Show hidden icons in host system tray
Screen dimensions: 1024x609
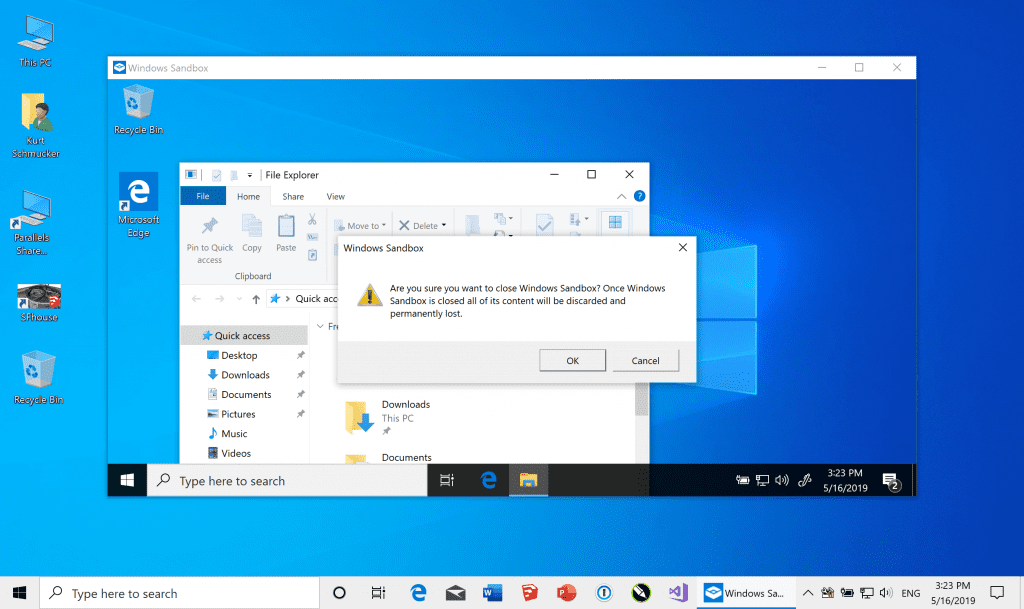(x=808, y=593)
